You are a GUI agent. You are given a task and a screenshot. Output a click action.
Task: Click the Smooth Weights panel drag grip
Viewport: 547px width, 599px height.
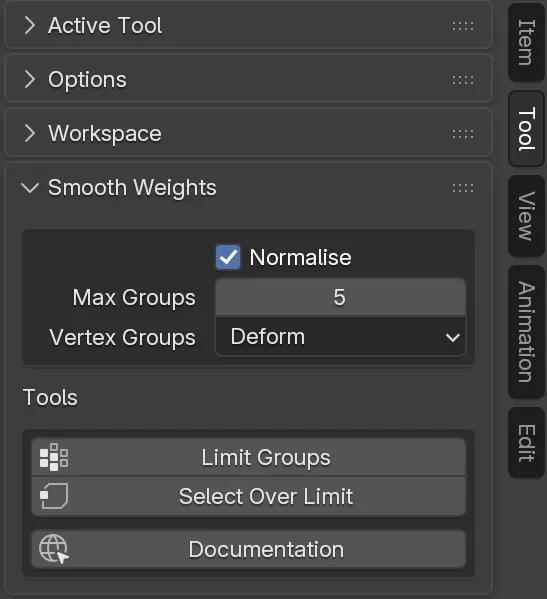pos(463,188)
